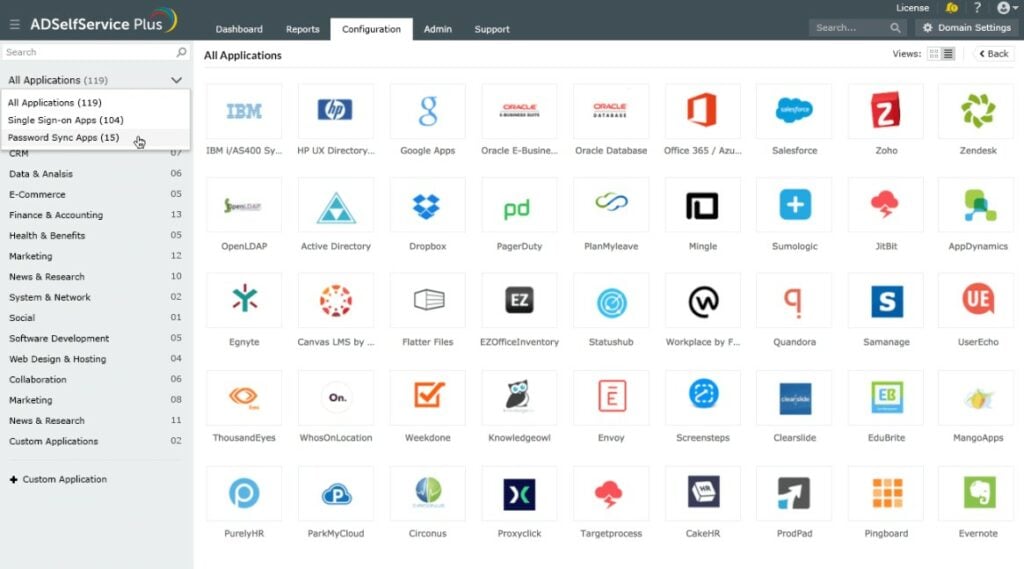The height and width of the screenshot is (569, 1024).
Task: Open the OpenLDAP app tile
Action: [244, 206]
